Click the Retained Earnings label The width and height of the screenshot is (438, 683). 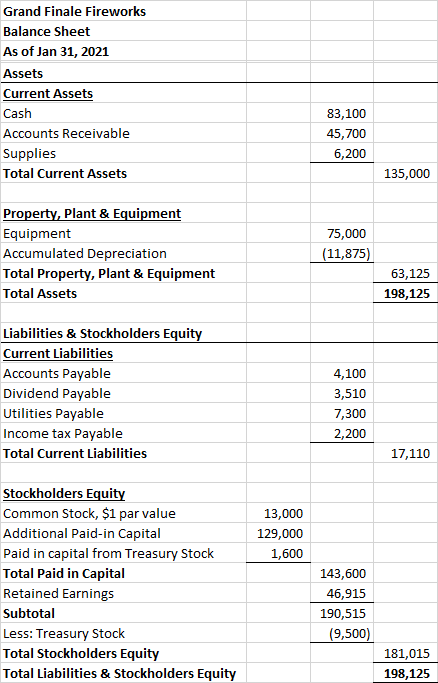[58, 594]
